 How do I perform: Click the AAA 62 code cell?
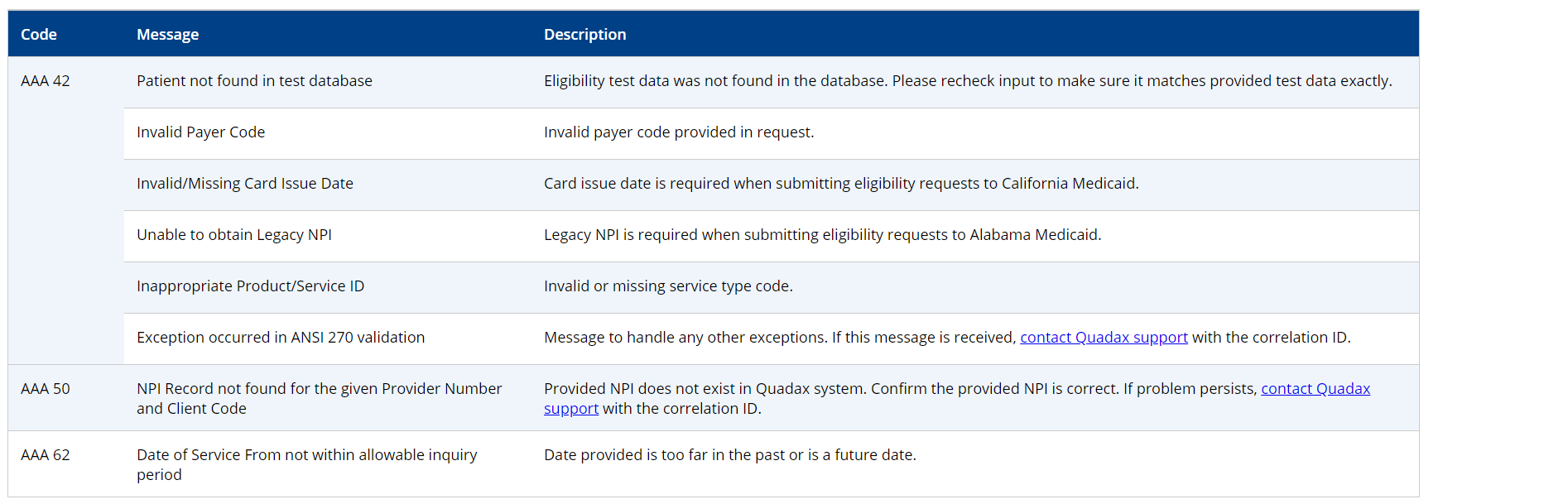tap(46, 455)
